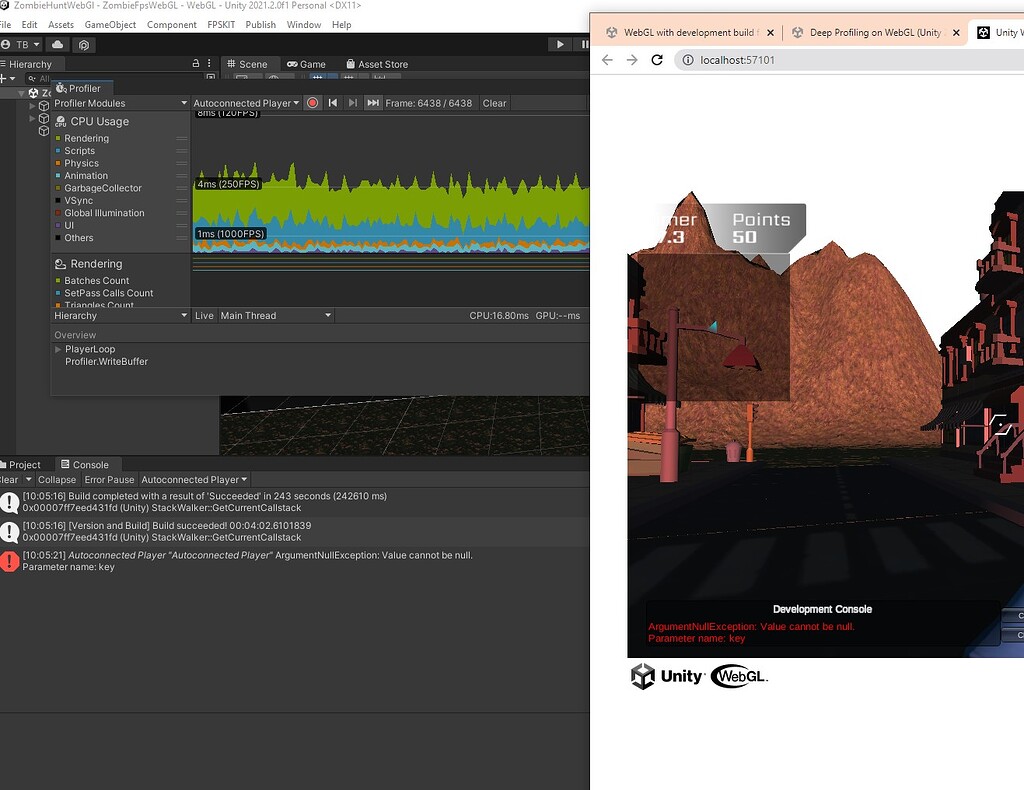Select the current frame skip-forward icon in Profiler
This screenshot has height=790, width=1024.
372,102
